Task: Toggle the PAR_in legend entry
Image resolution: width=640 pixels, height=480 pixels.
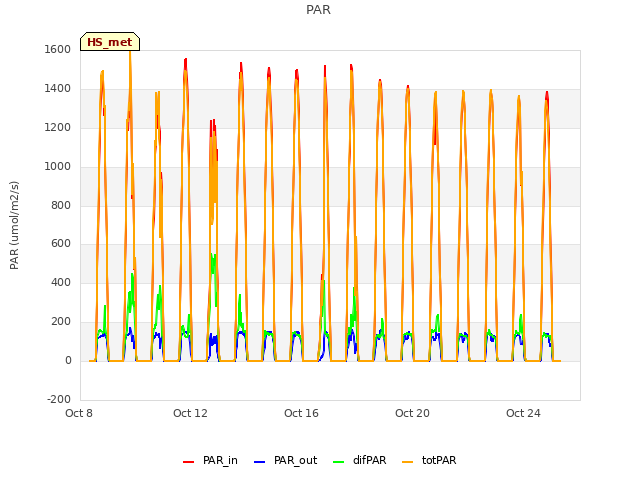Action: click(x=210, y=460)
